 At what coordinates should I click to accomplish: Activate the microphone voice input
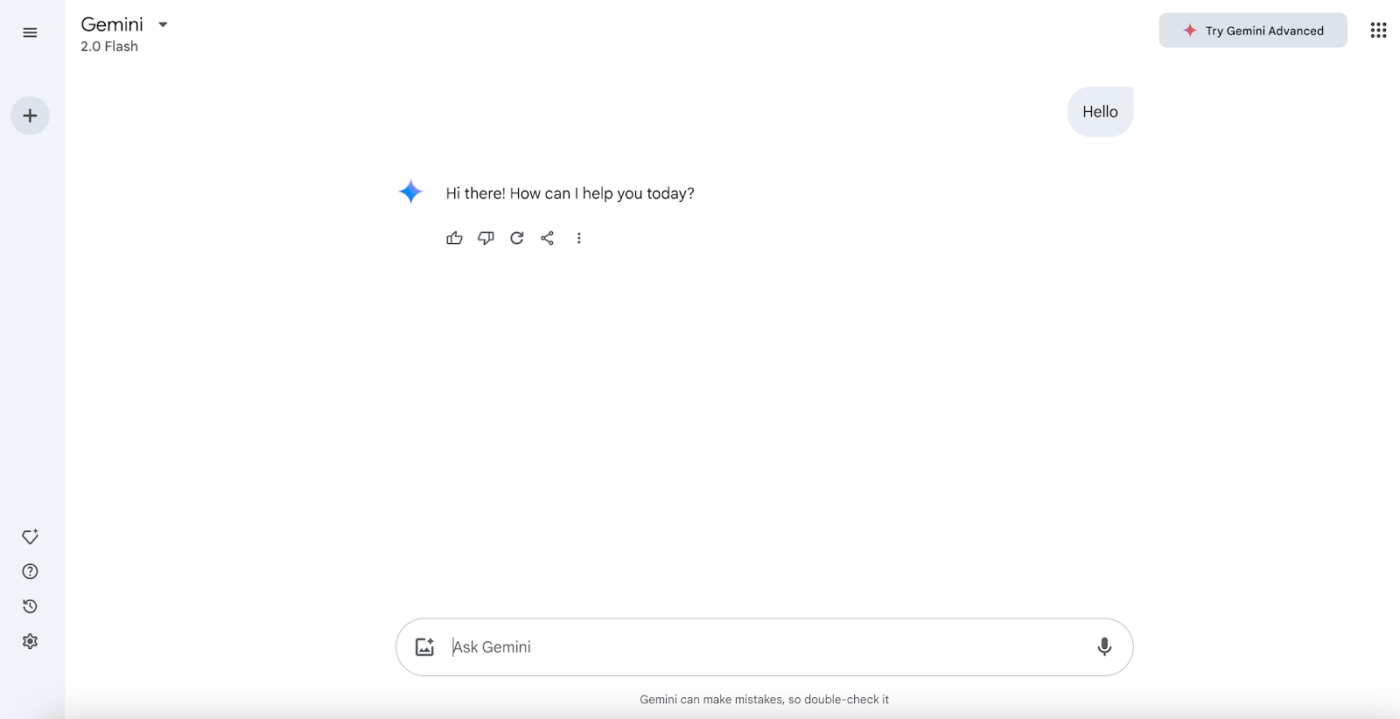pyautogui.click(x=1104, y=647)
